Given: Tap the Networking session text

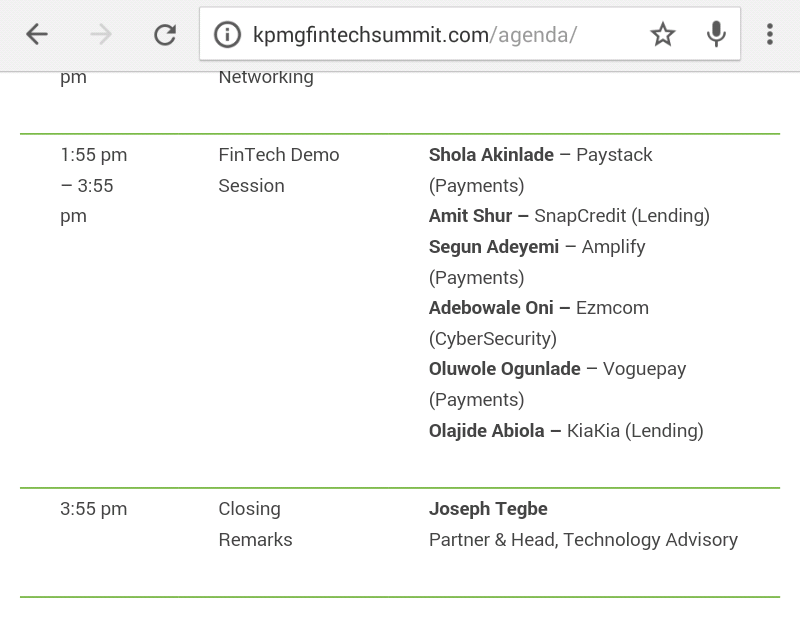Looking at the screenshot, I should (x=266, y=78).
